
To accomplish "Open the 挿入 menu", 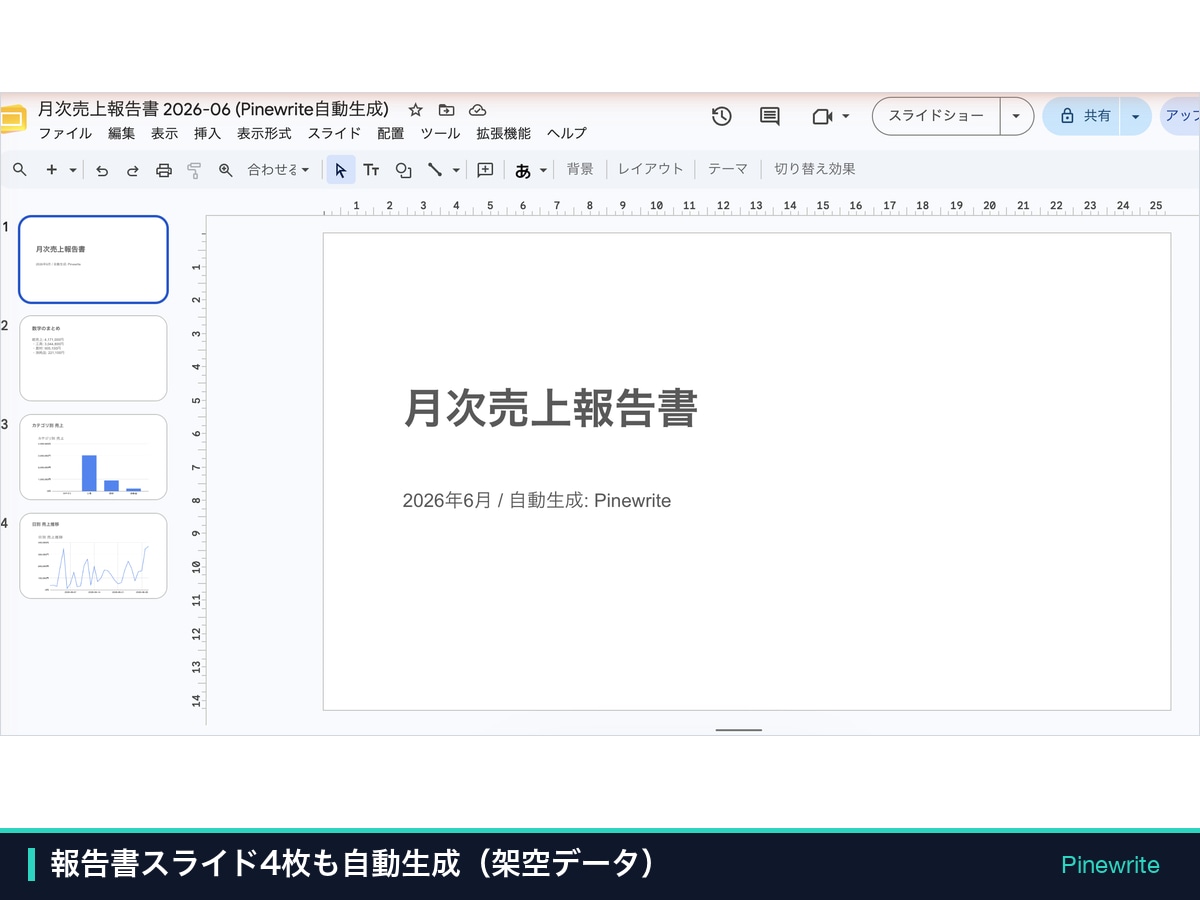I will (x=207, y=134).
